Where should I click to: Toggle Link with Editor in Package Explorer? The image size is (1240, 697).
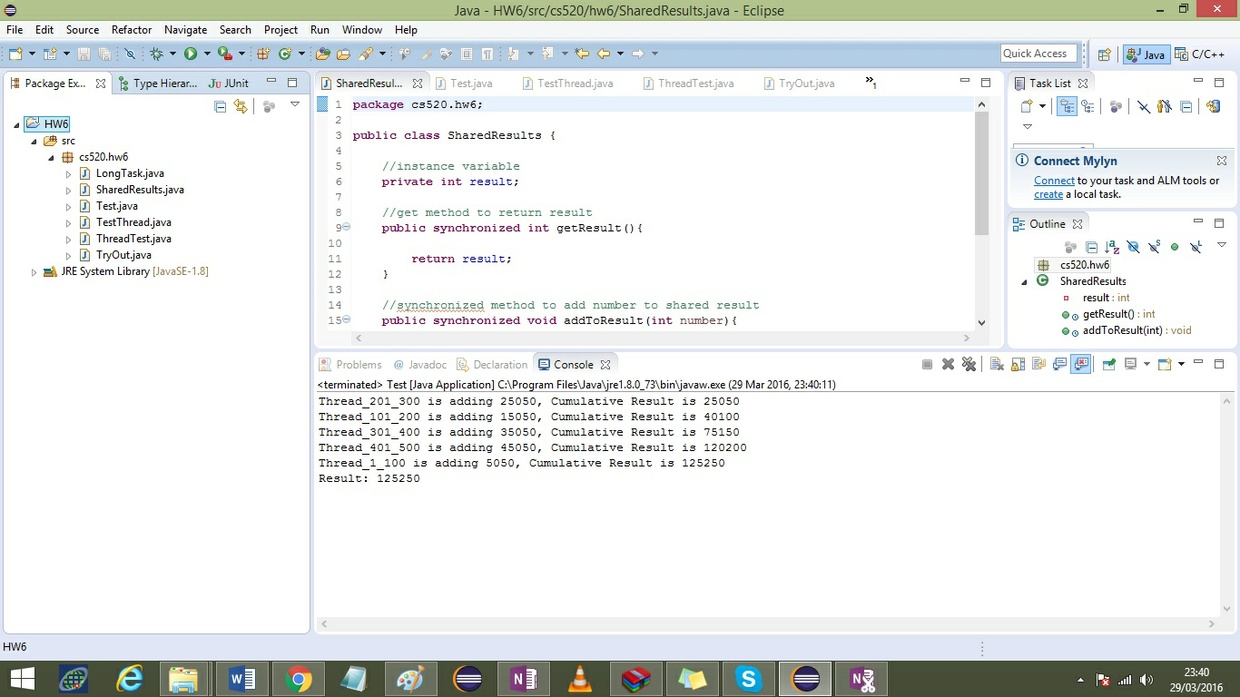coord(240,106)
